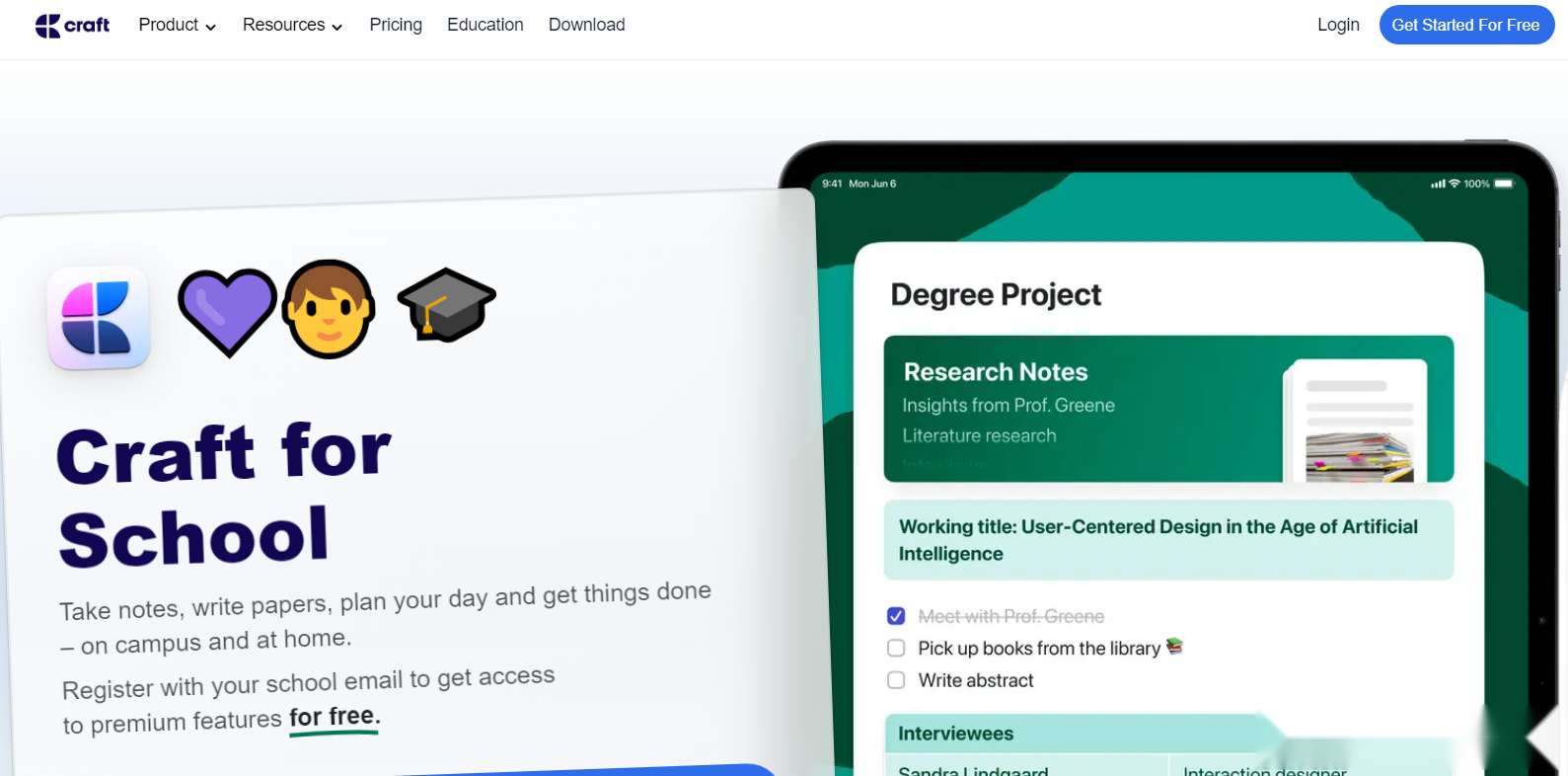Click the Write abstract task text

tap(976, 680)
